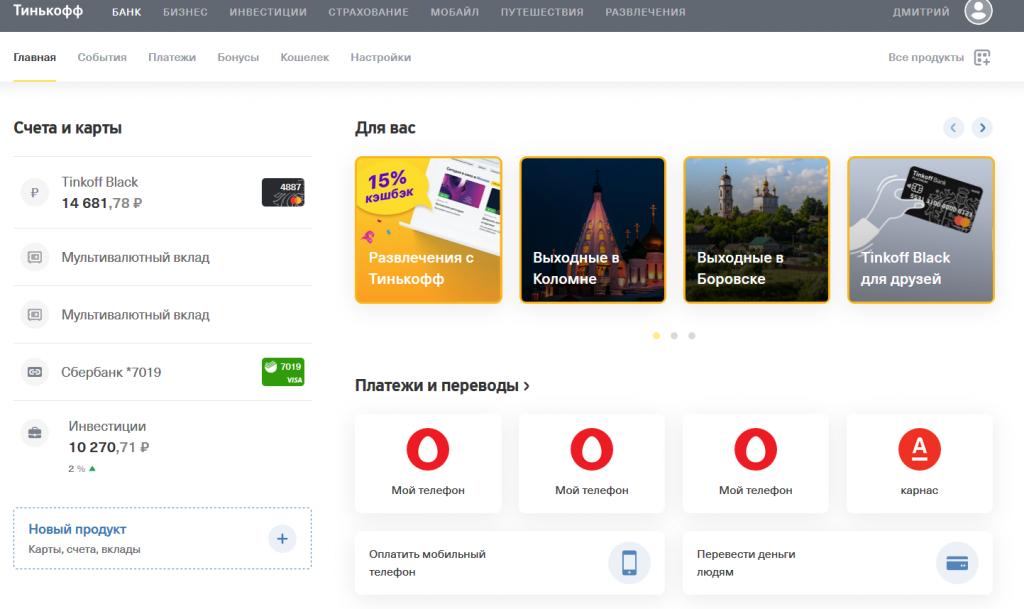
Task: Open the Выходные в Боровске card
Action: (x=756, y=230)
